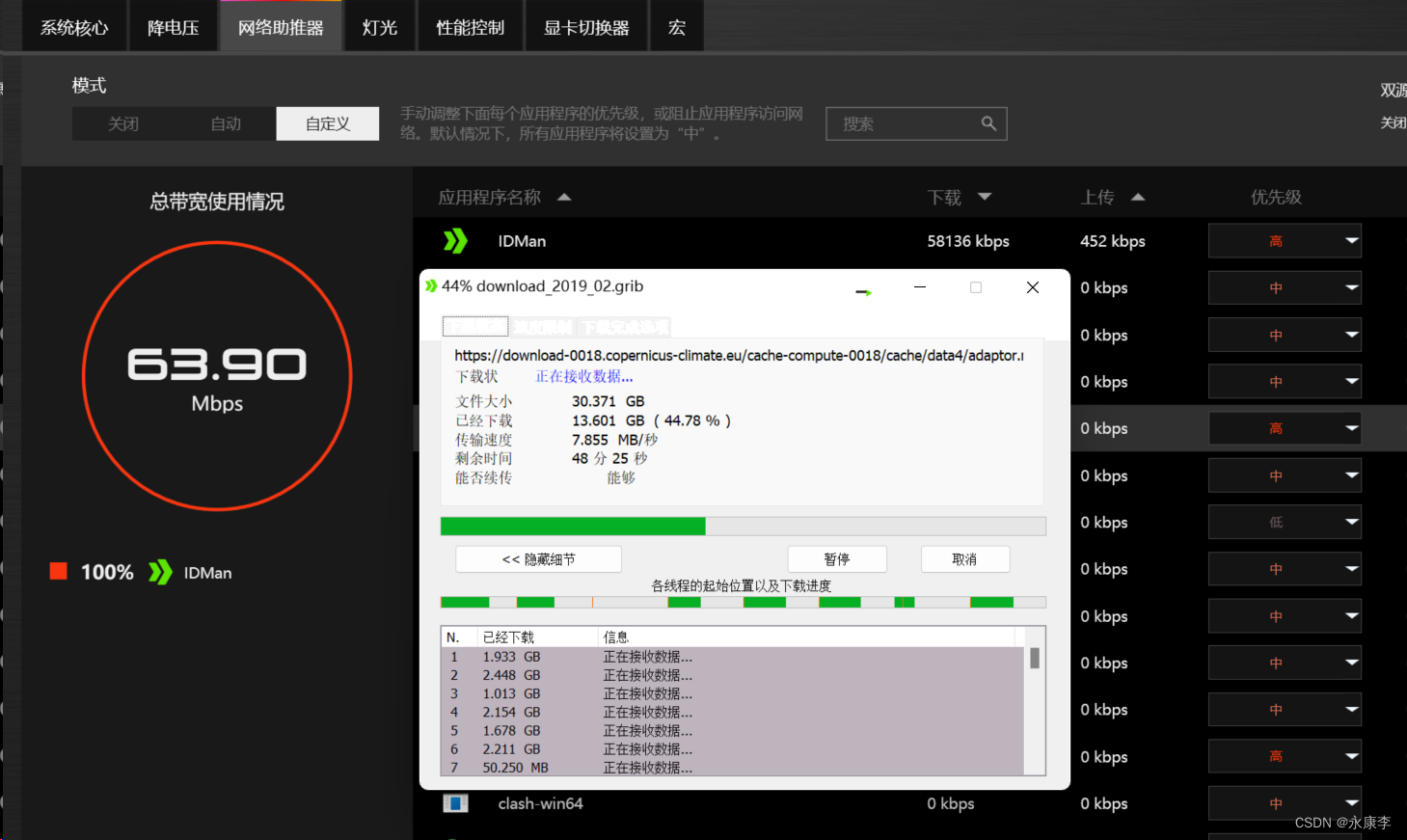Click the 正在接收数据... status next to 下载状
Image resolution: width=1407 pixels, height=840 pixels.
584,376
